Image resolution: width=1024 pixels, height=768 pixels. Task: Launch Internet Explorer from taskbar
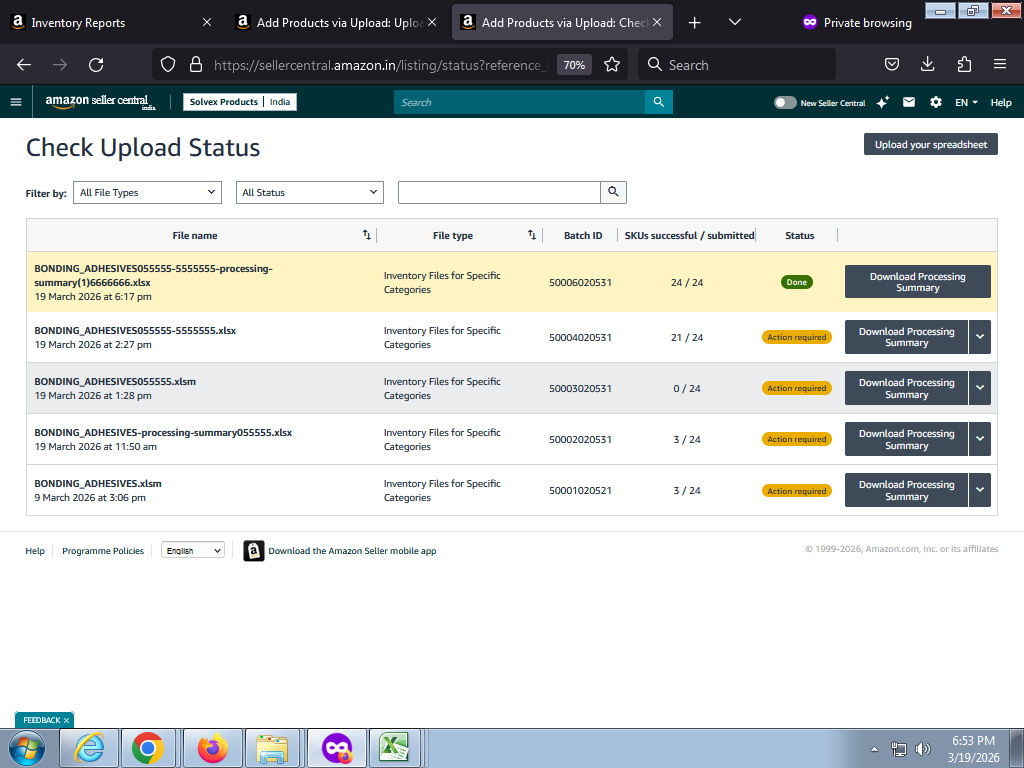[x=89, y=748]
